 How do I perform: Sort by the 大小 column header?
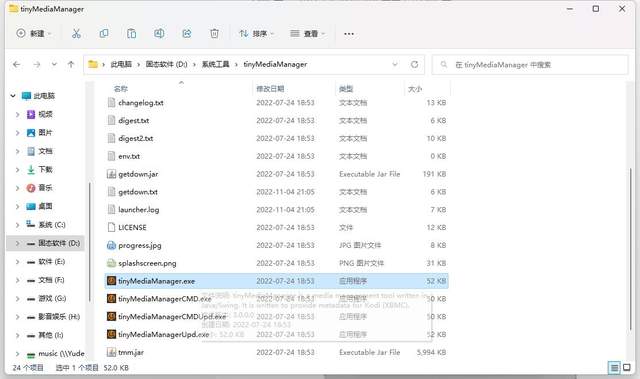pyautogui.click(x=415, y=89)
